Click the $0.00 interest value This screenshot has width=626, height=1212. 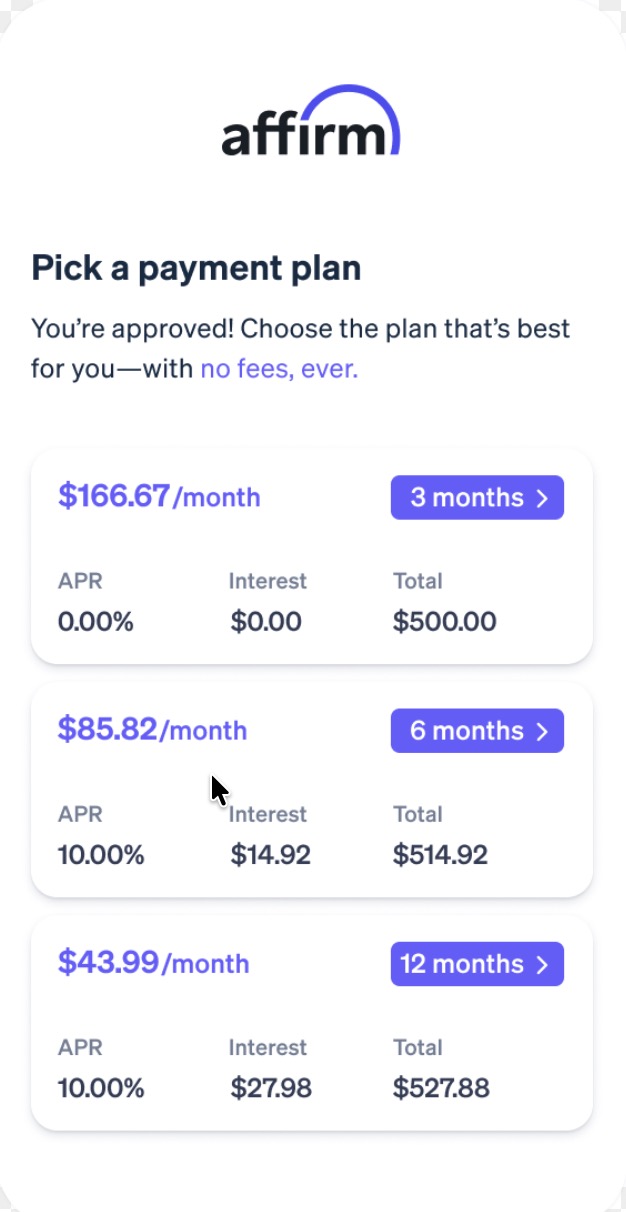[x=266, y=622]
